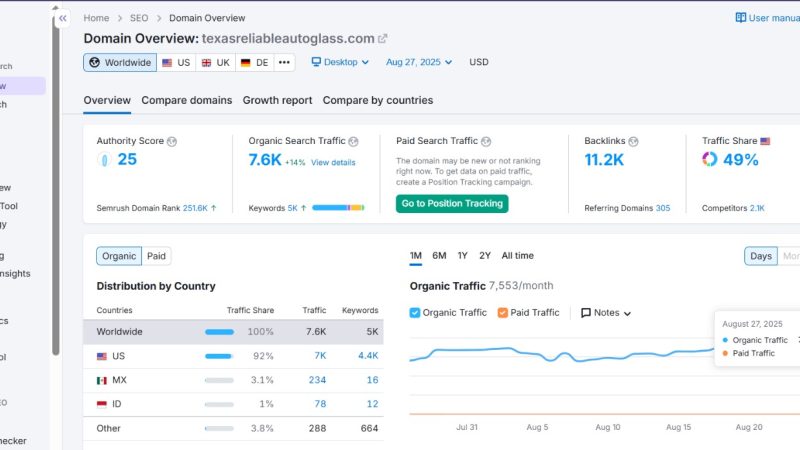This screenshot has height=450, width=800.
Task: Toggle Paid Traffic checkbox
Action: coord(503,313)
